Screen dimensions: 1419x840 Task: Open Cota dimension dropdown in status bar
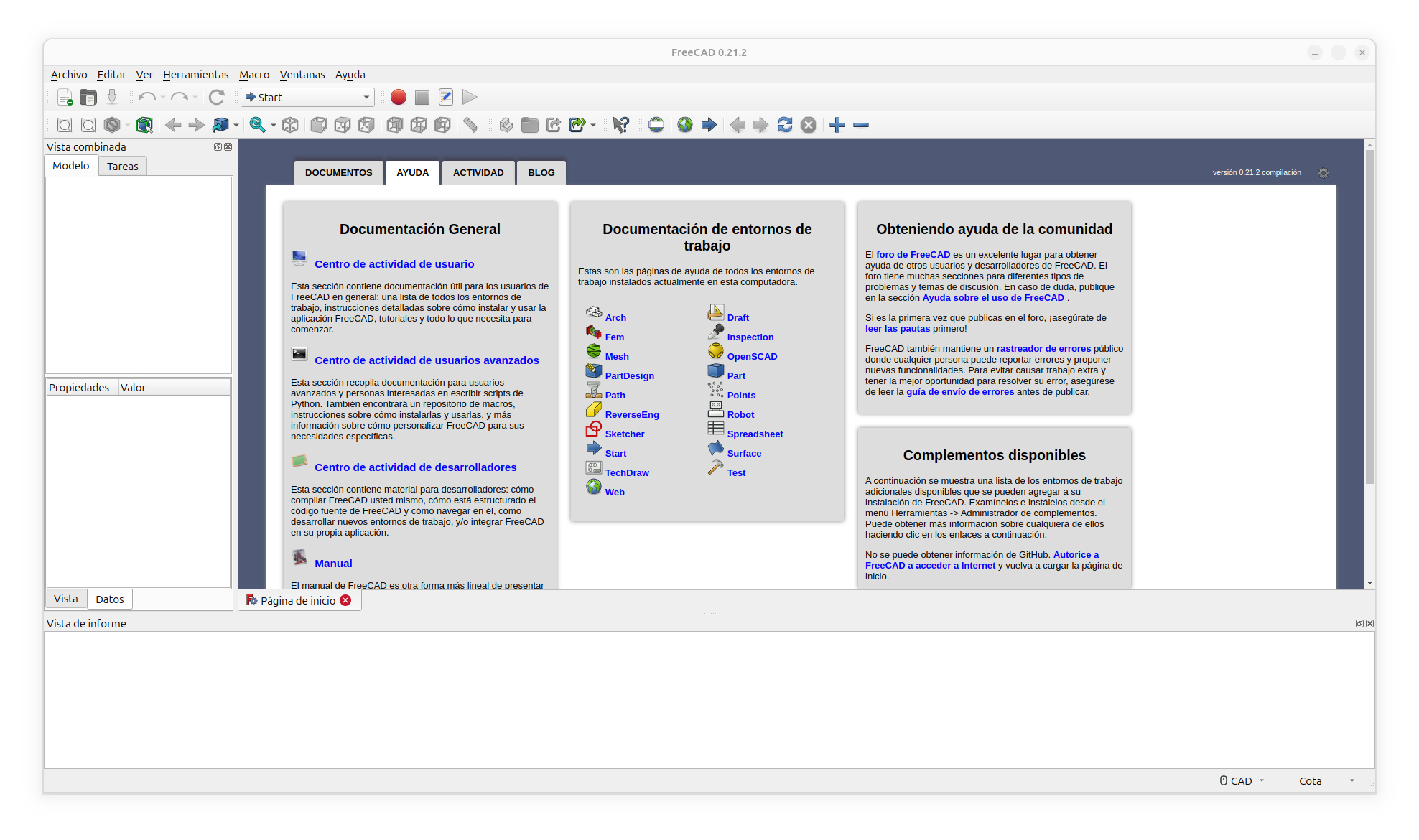[1327, 780]
